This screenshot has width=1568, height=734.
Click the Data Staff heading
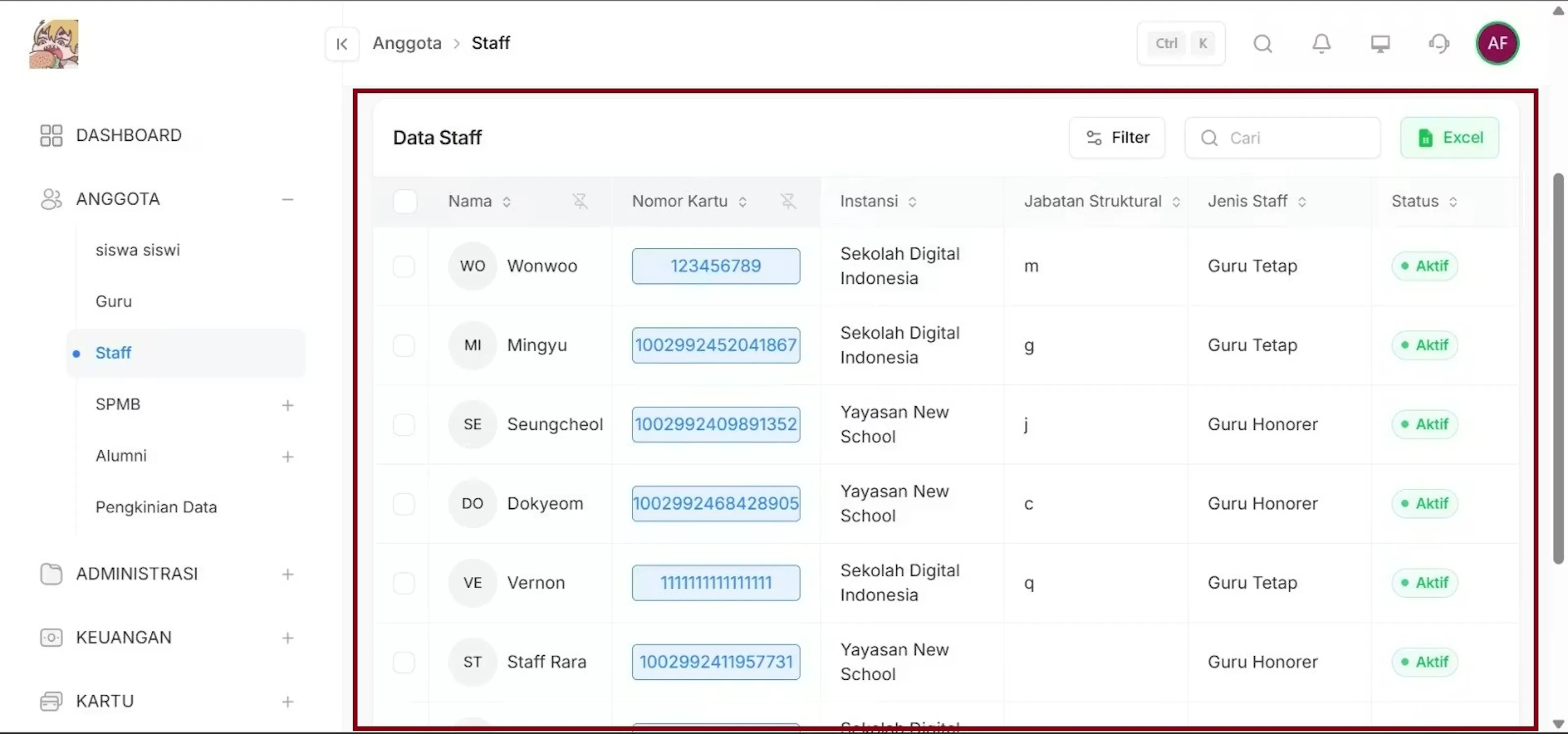(437, 138)
